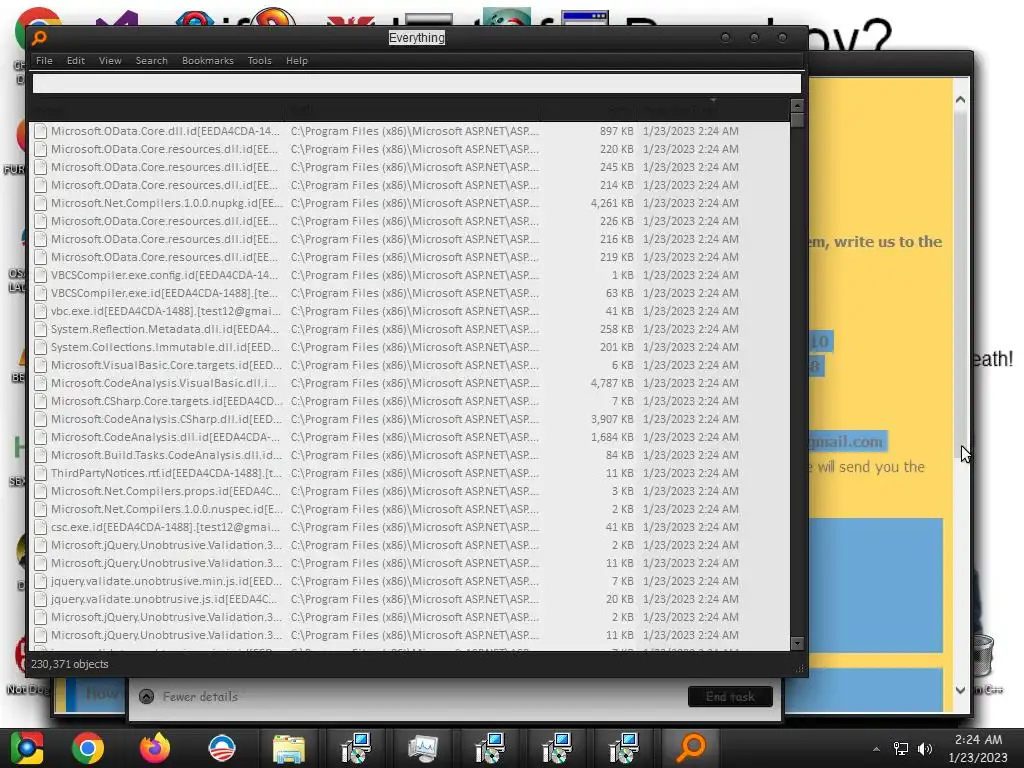The height and width of the screenshot is (768, 1024).
Task: Click the results list scroll-down arrow
Action: click(797, 643)
